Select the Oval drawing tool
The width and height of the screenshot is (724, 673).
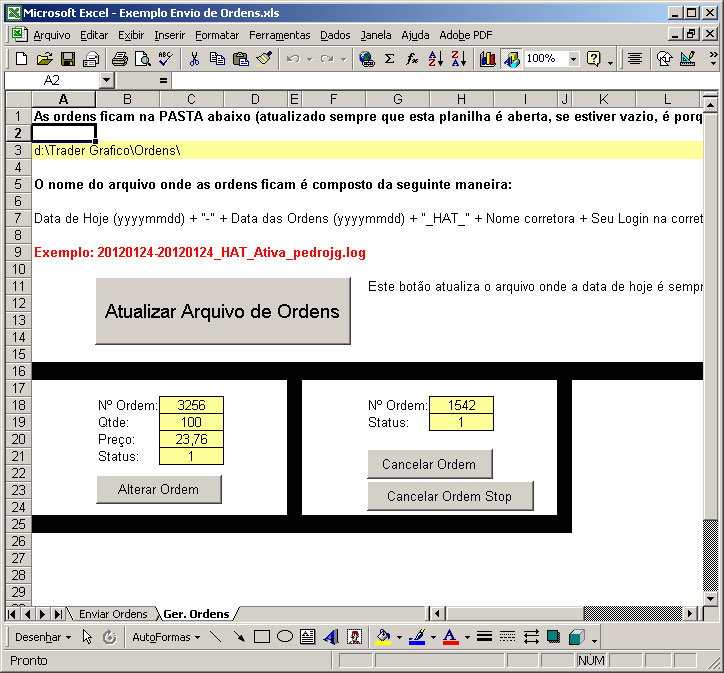(285, 637)
